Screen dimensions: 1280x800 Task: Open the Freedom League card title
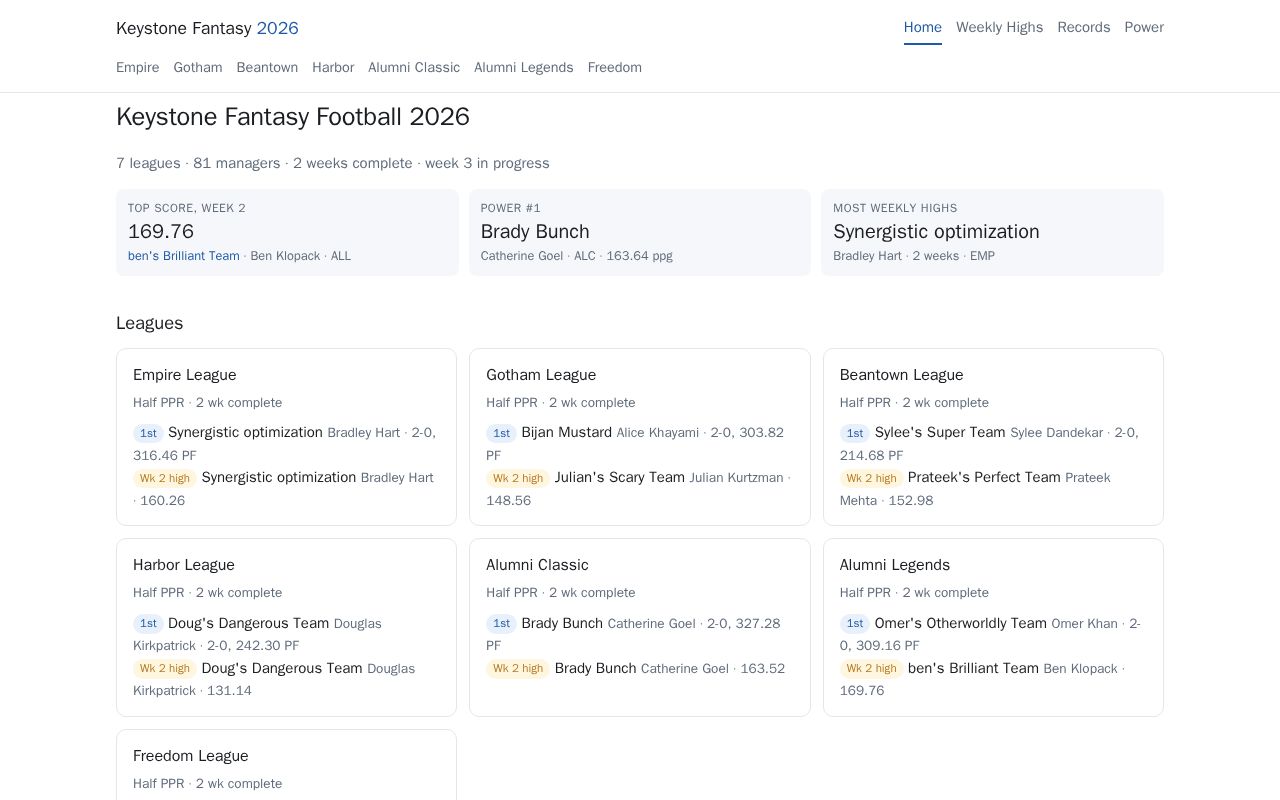point(191,756)
